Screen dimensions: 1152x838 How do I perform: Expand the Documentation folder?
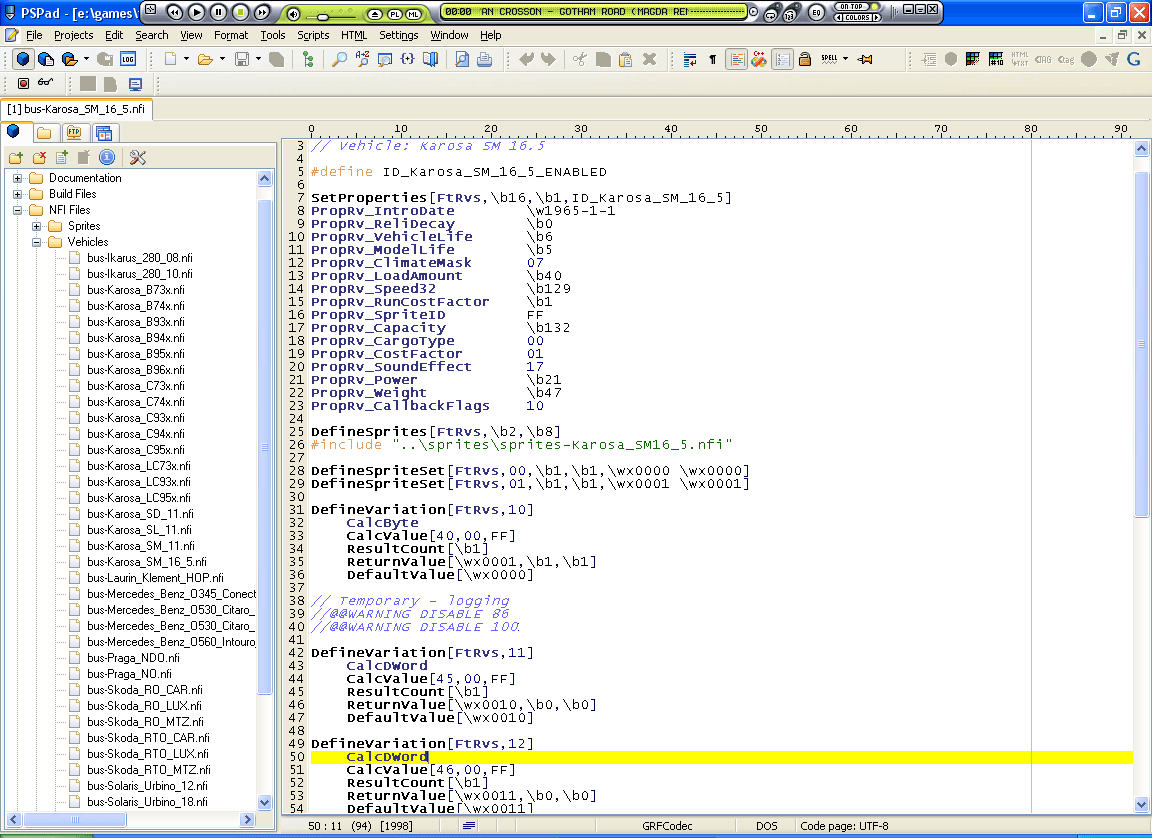(x=18, y=178)
